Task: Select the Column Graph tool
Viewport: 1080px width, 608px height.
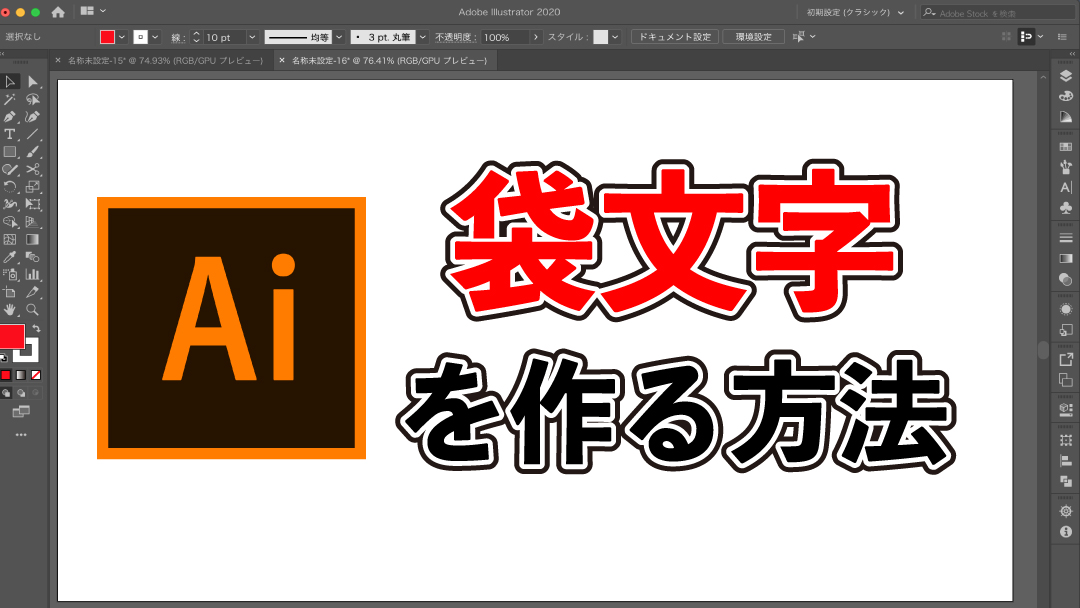Action: [32, 275]
